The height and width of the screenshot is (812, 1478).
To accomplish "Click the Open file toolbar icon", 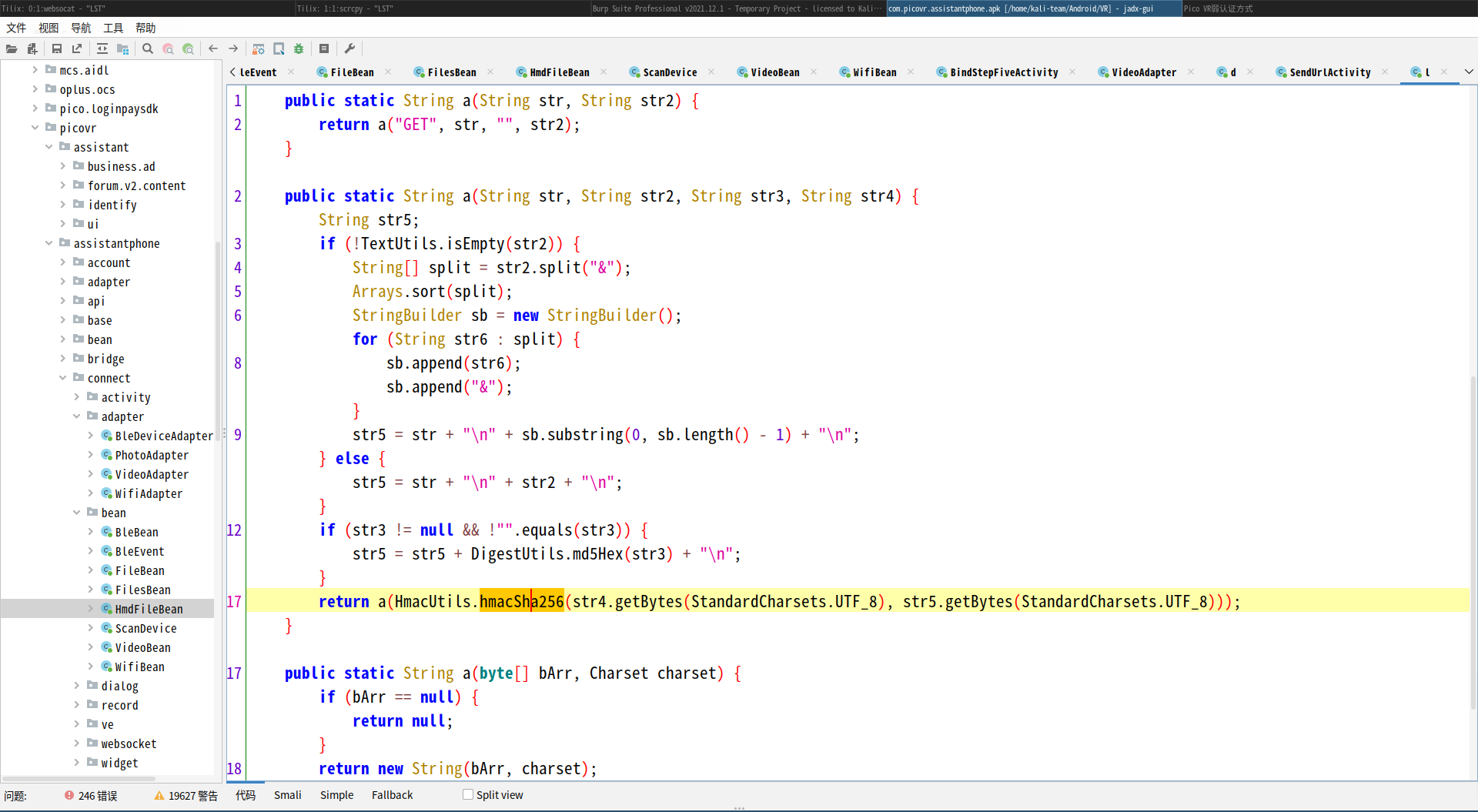I will coord(12,48).
